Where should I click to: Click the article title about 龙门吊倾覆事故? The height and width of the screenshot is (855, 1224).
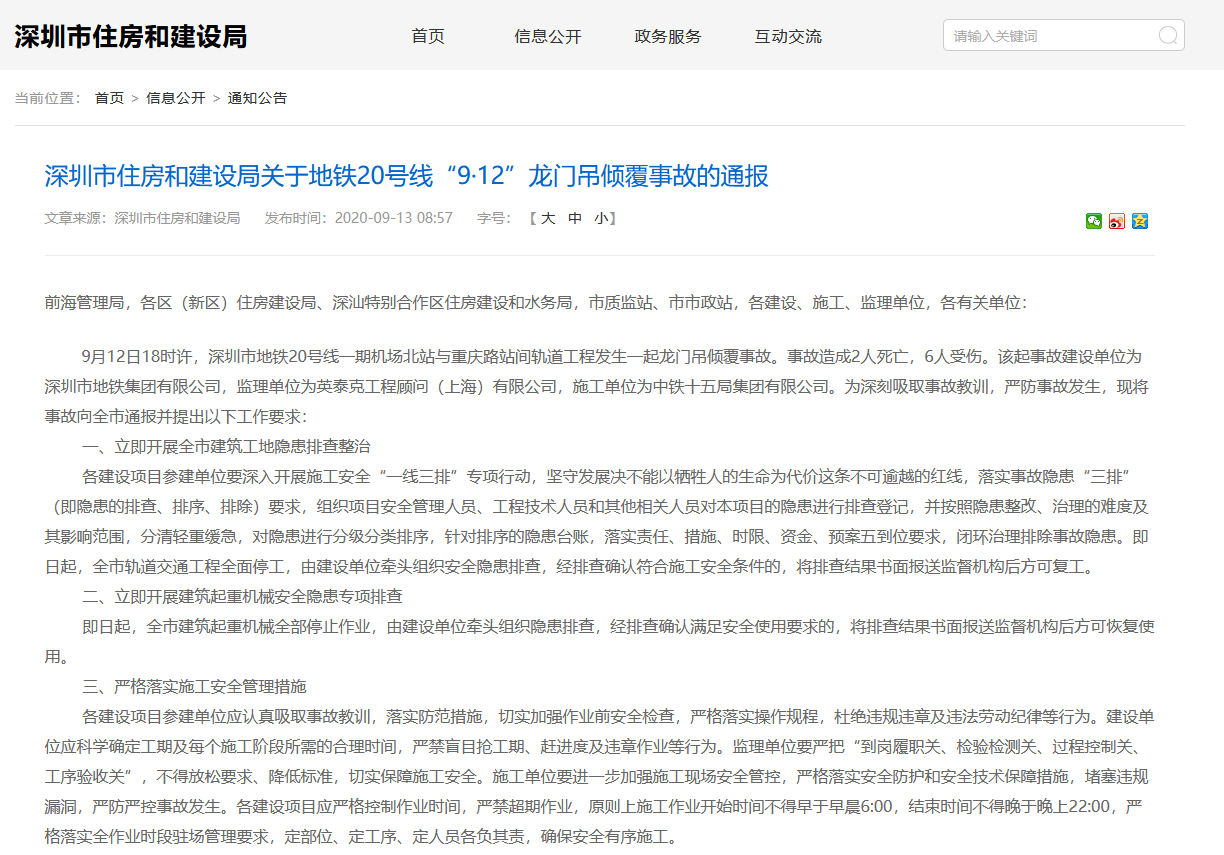[406, 176]
